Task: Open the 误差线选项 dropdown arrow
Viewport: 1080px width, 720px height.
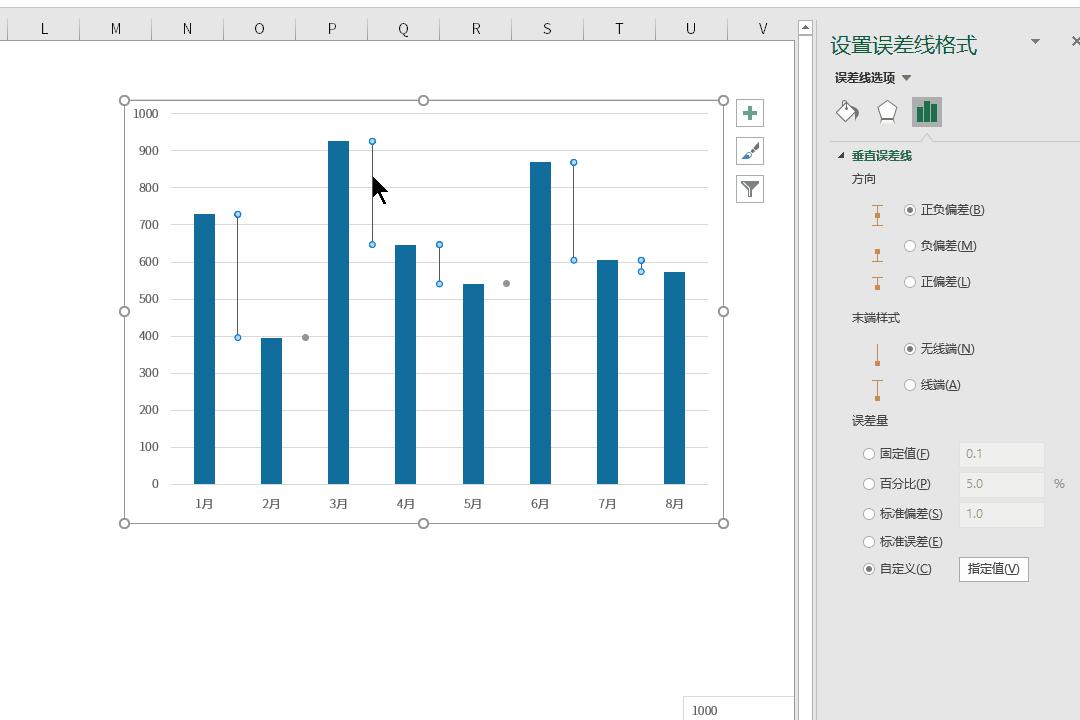Action: [907, 78]
